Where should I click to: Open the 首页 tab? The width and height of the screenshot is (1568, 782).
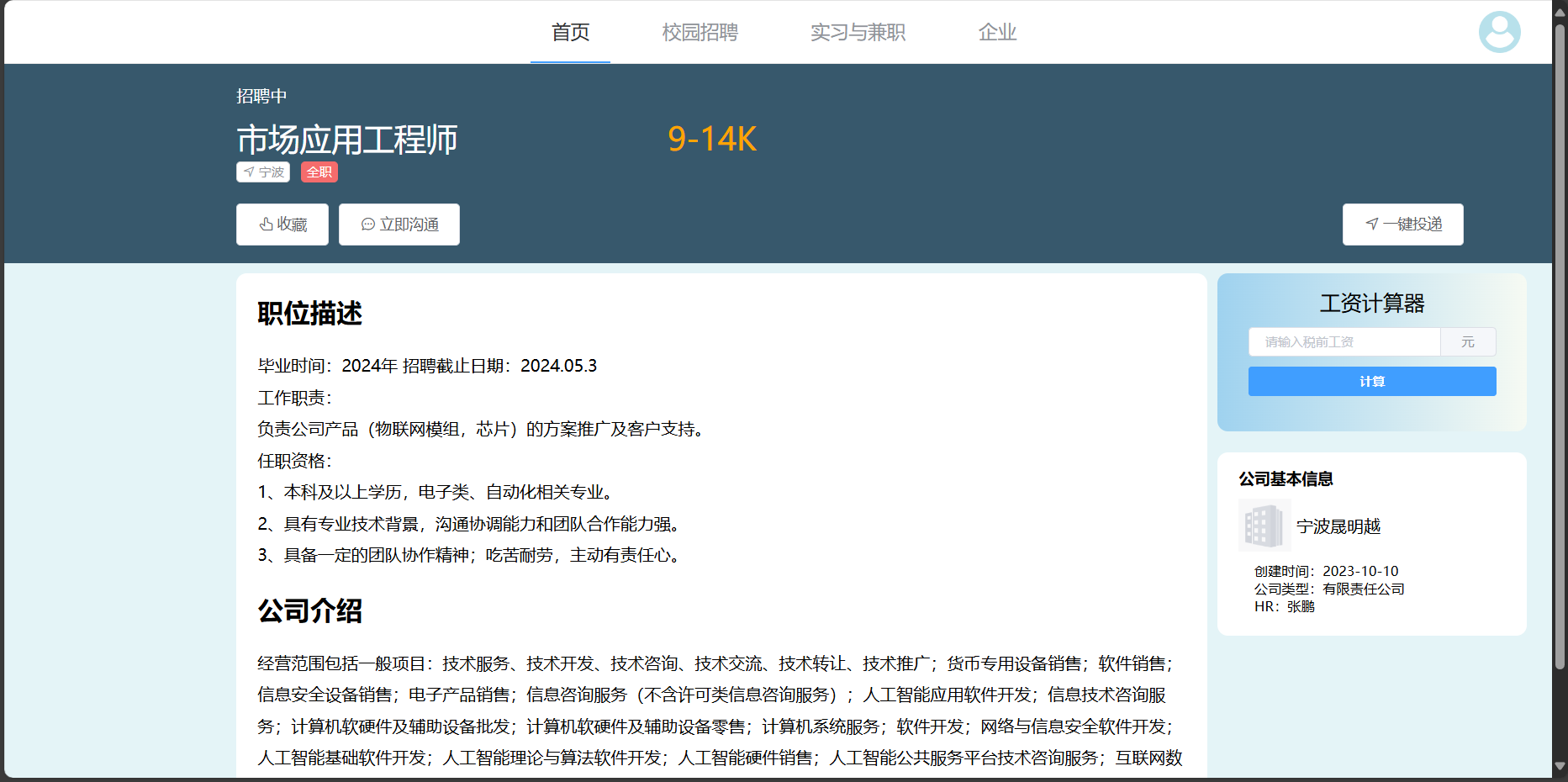point(570,32)
